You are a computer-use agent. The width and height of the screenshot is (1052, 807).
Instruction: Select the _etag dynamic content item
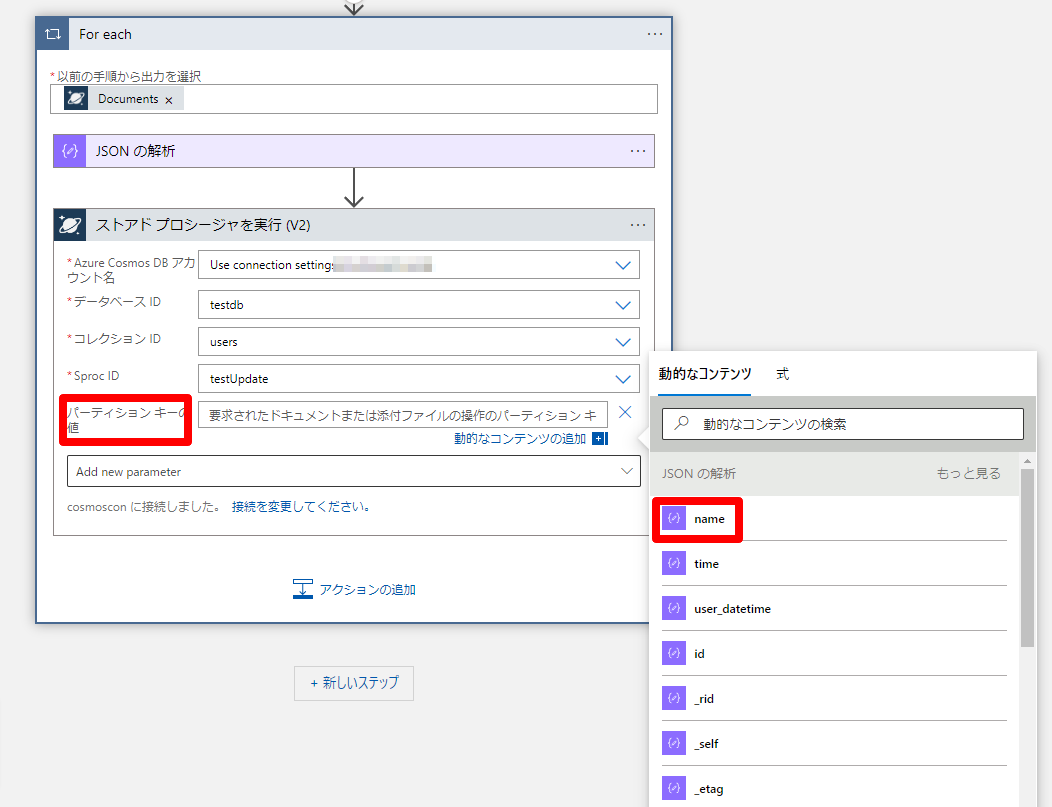(834, 788)
